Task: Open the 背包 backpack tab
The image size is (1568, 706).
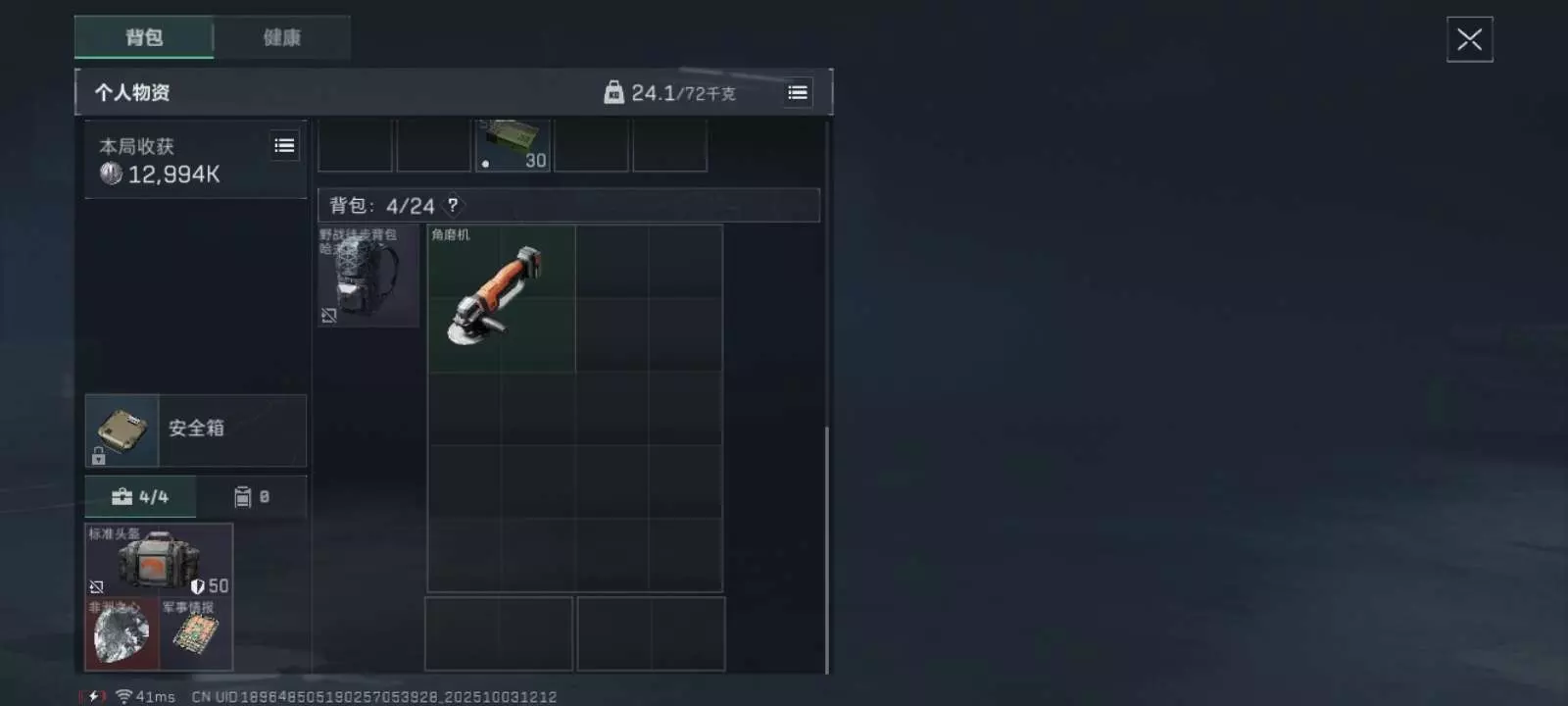Action: click(x=144, y=37)
